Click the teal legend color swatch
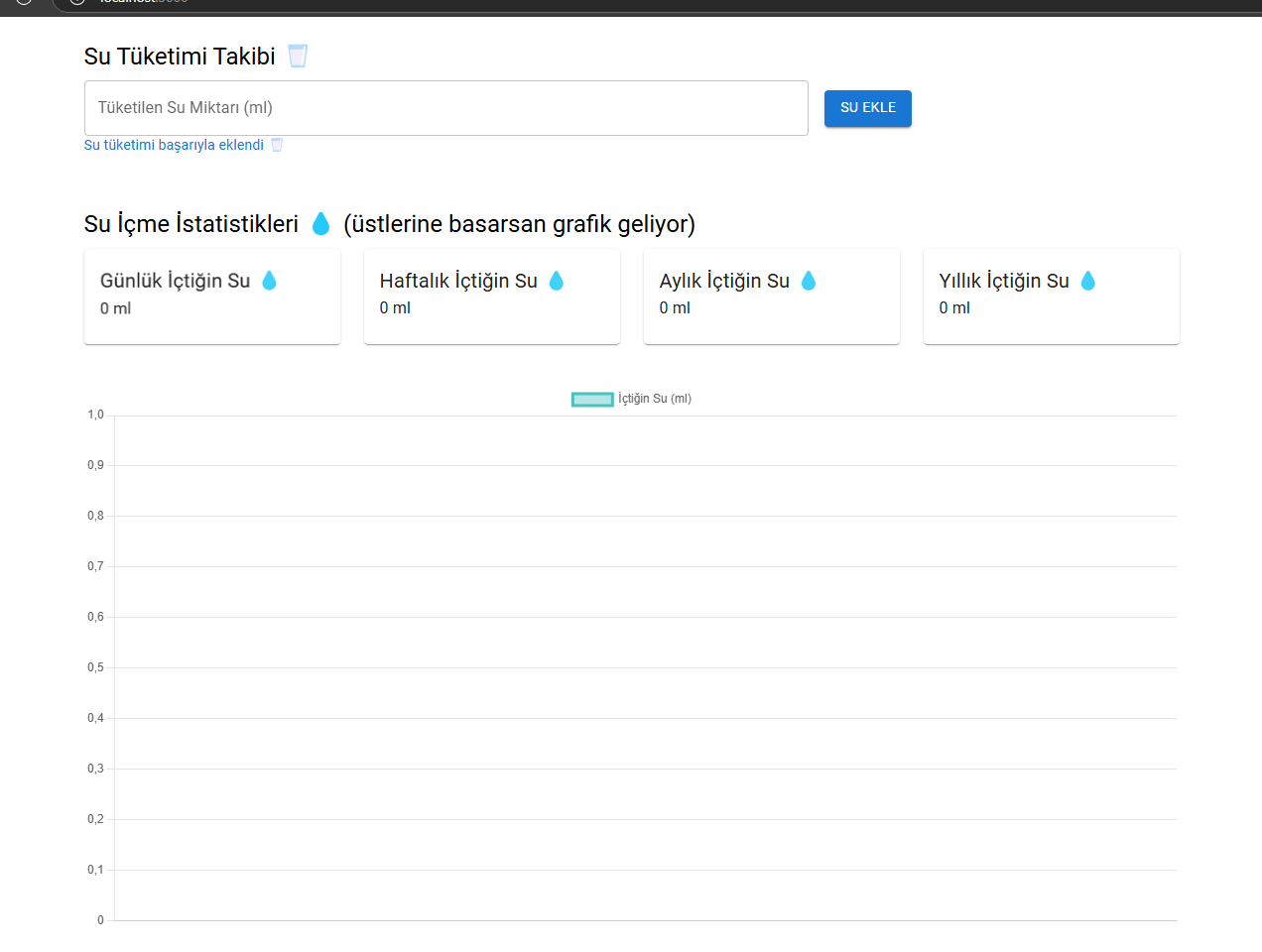Screen dimensions: 1262x952 click(x=592, y=398)
